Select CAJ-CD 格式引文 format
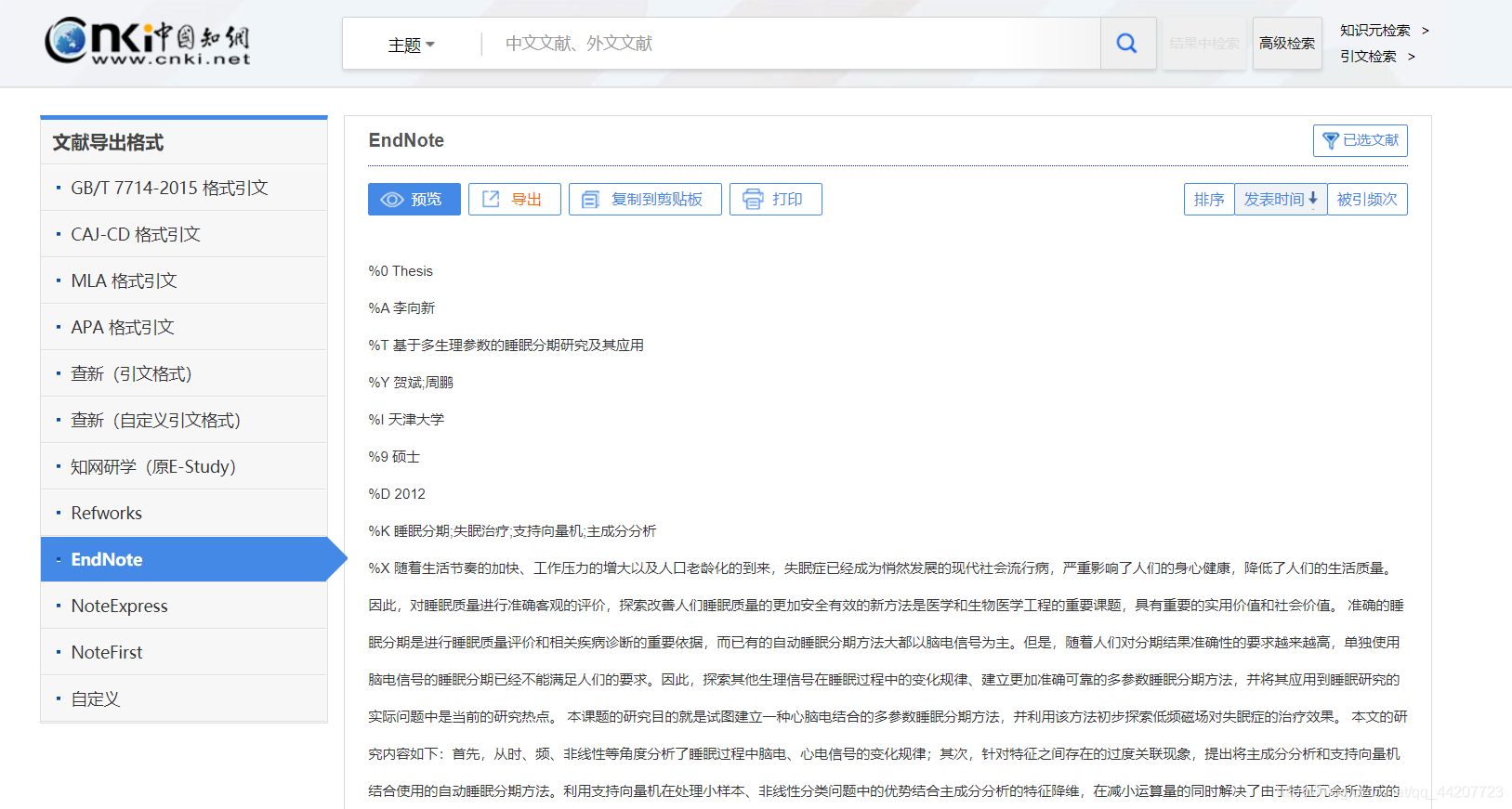The width and height of the screenshot is (1512, 809). (184, 234)
